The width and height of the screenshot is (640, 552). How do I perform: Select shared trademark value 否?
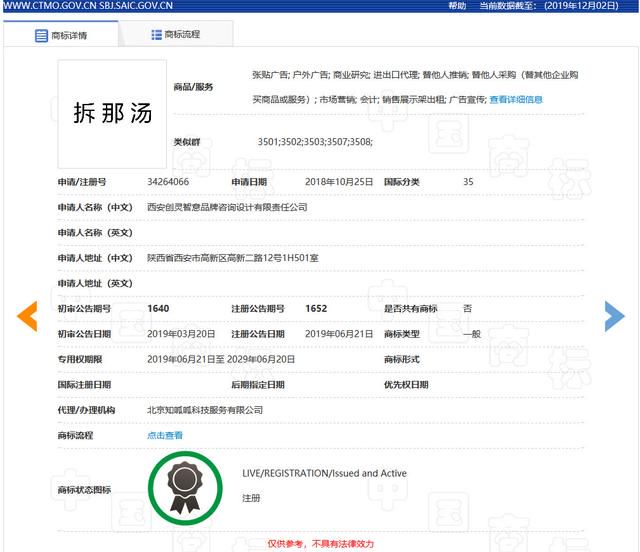pyautogui.click(x=467, y=309)
